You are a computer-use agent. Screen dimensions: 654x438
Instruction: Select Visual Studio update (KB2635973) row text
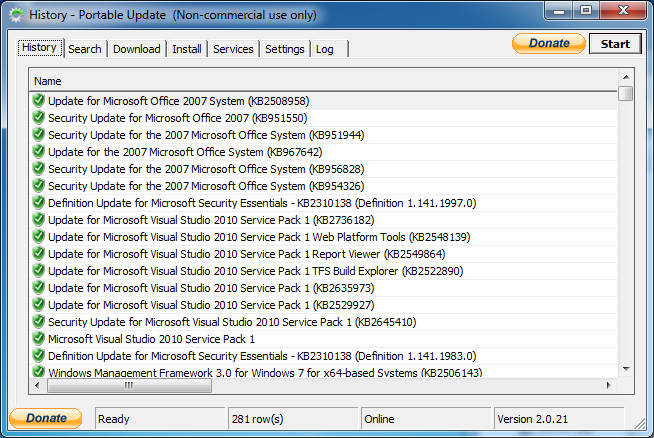tap(211, 288)
